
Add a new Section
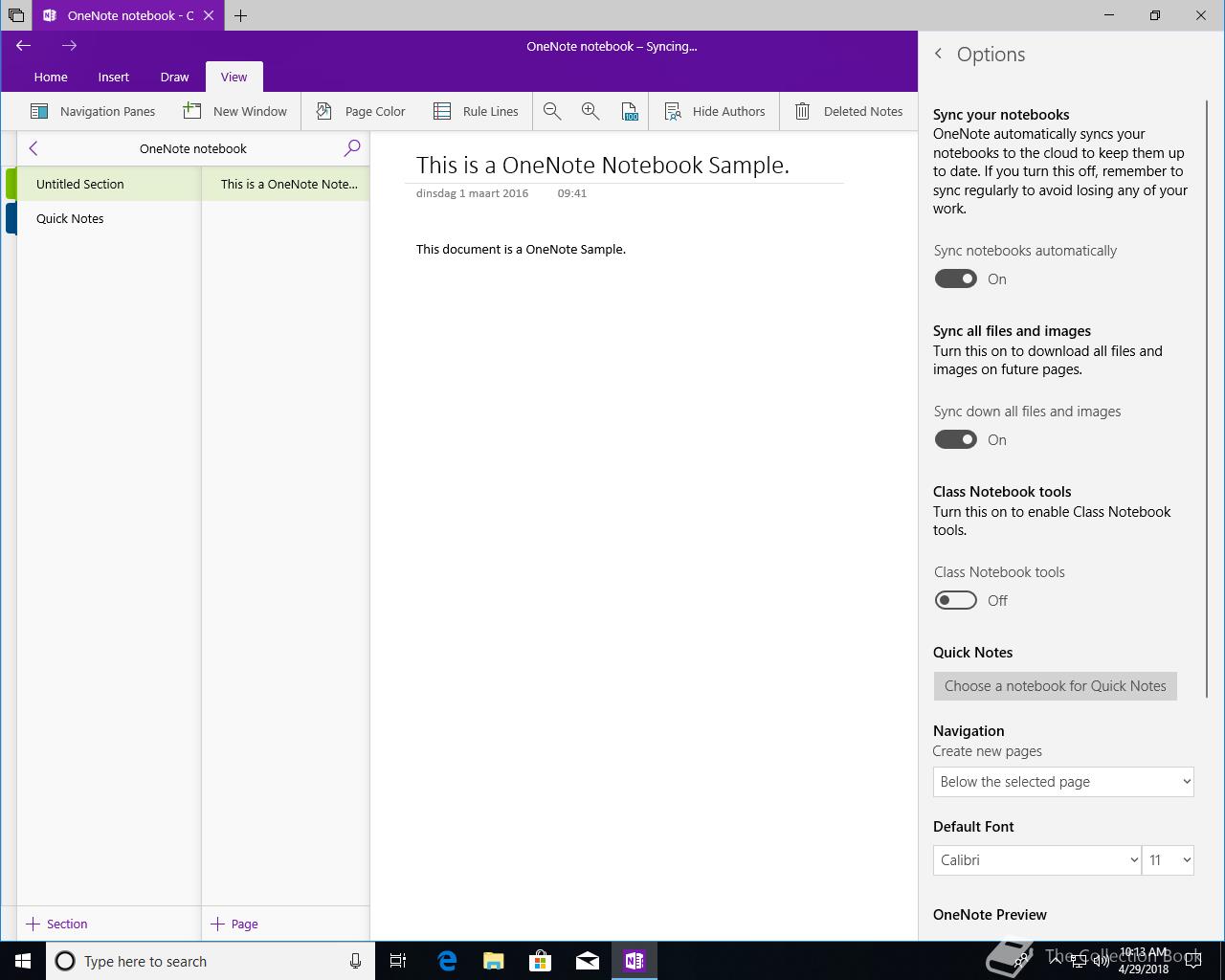(x=56, y=924)
